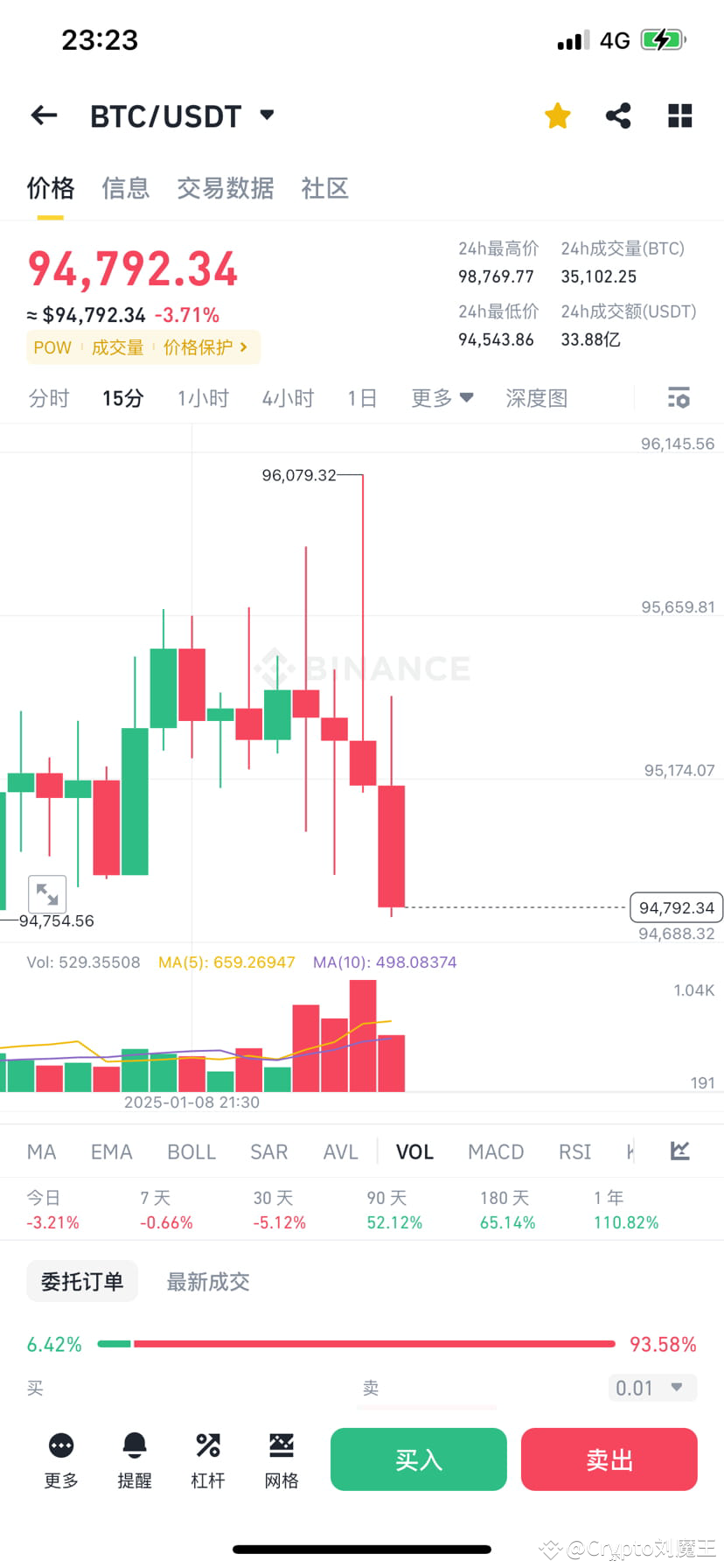Image resolution: width=724 pixels, height=1568 pixels.
Task: Open the 0.01 precision dropdown
Action: (x=652, y=1388)
